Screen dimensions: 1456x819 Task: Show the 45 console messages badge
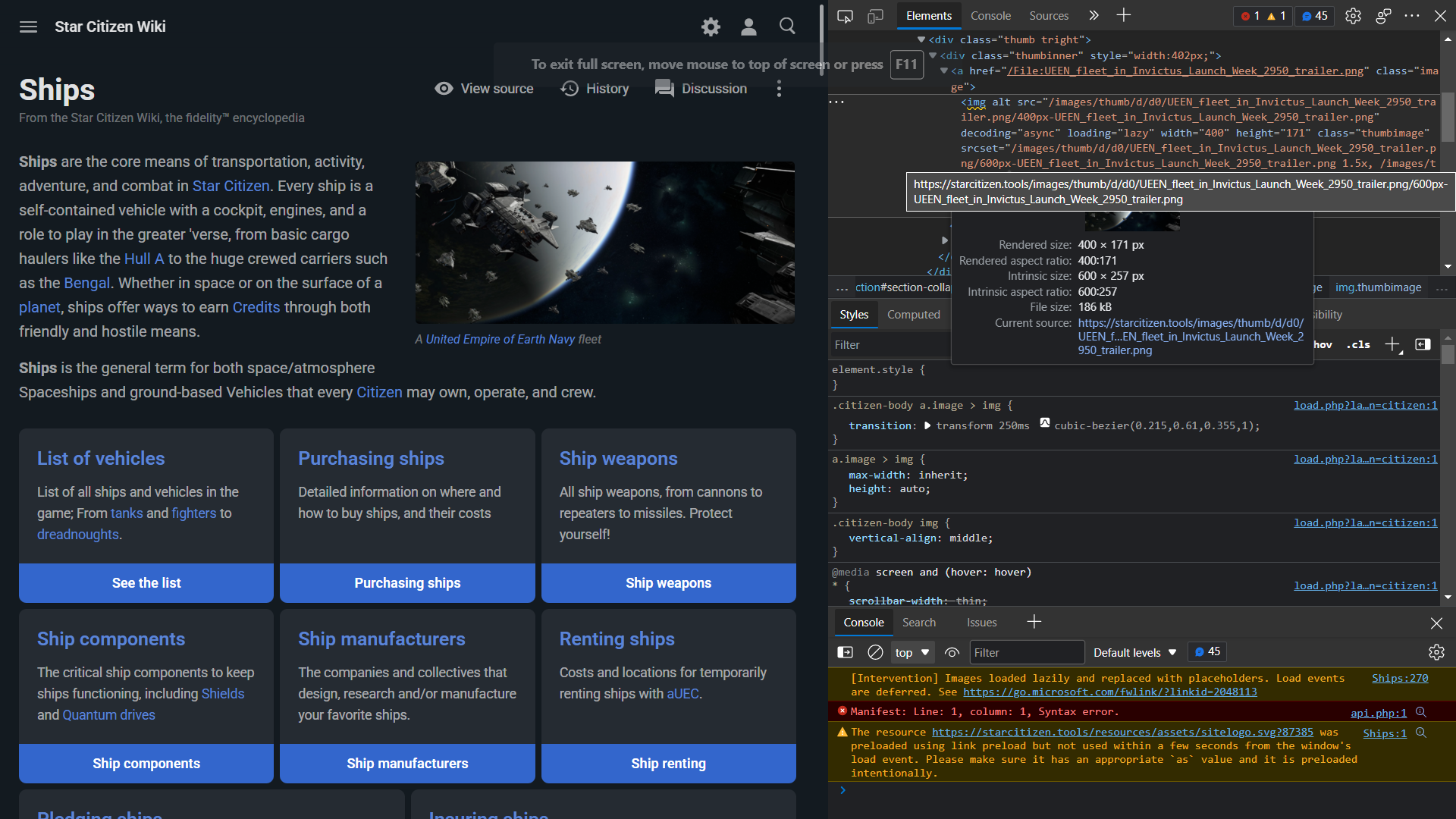(1313, 16)
